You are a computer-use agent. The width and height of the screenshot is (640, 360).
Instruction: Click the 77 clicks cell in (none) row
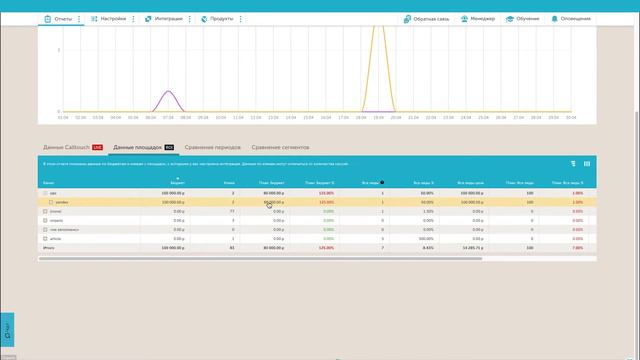pyautogui.click(x=232, y=211)
